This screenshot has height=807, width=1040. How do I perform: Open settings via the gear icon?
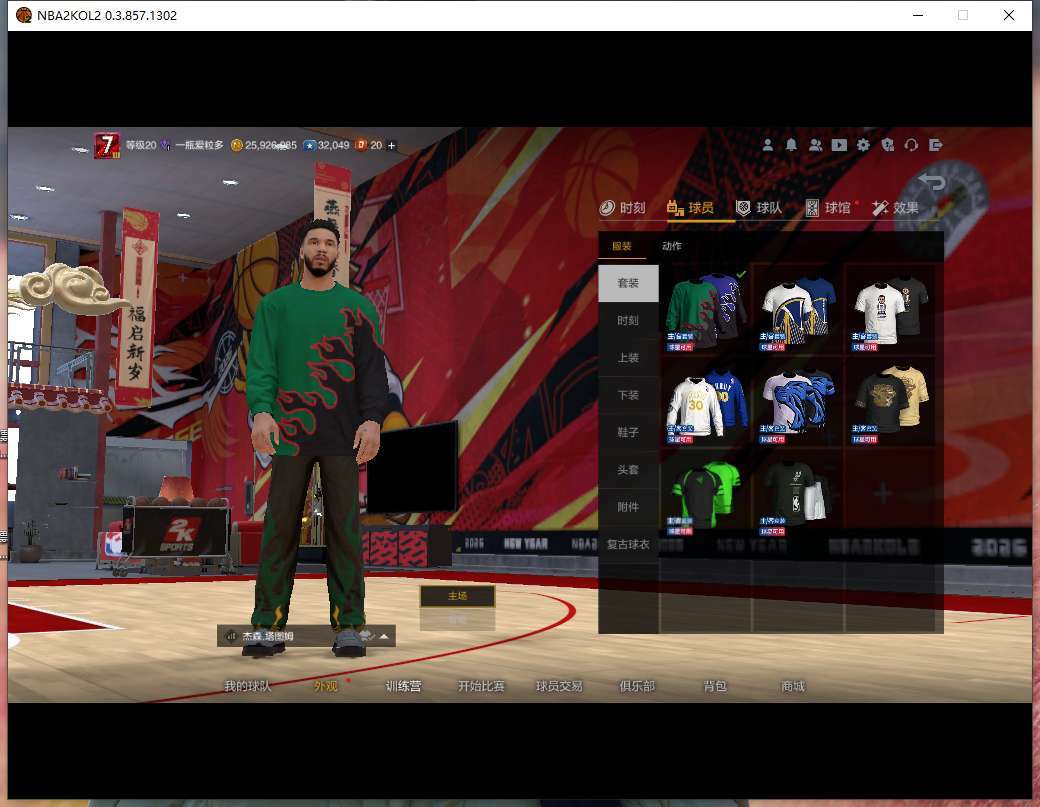pyautogui.click(x=863, y=145)
